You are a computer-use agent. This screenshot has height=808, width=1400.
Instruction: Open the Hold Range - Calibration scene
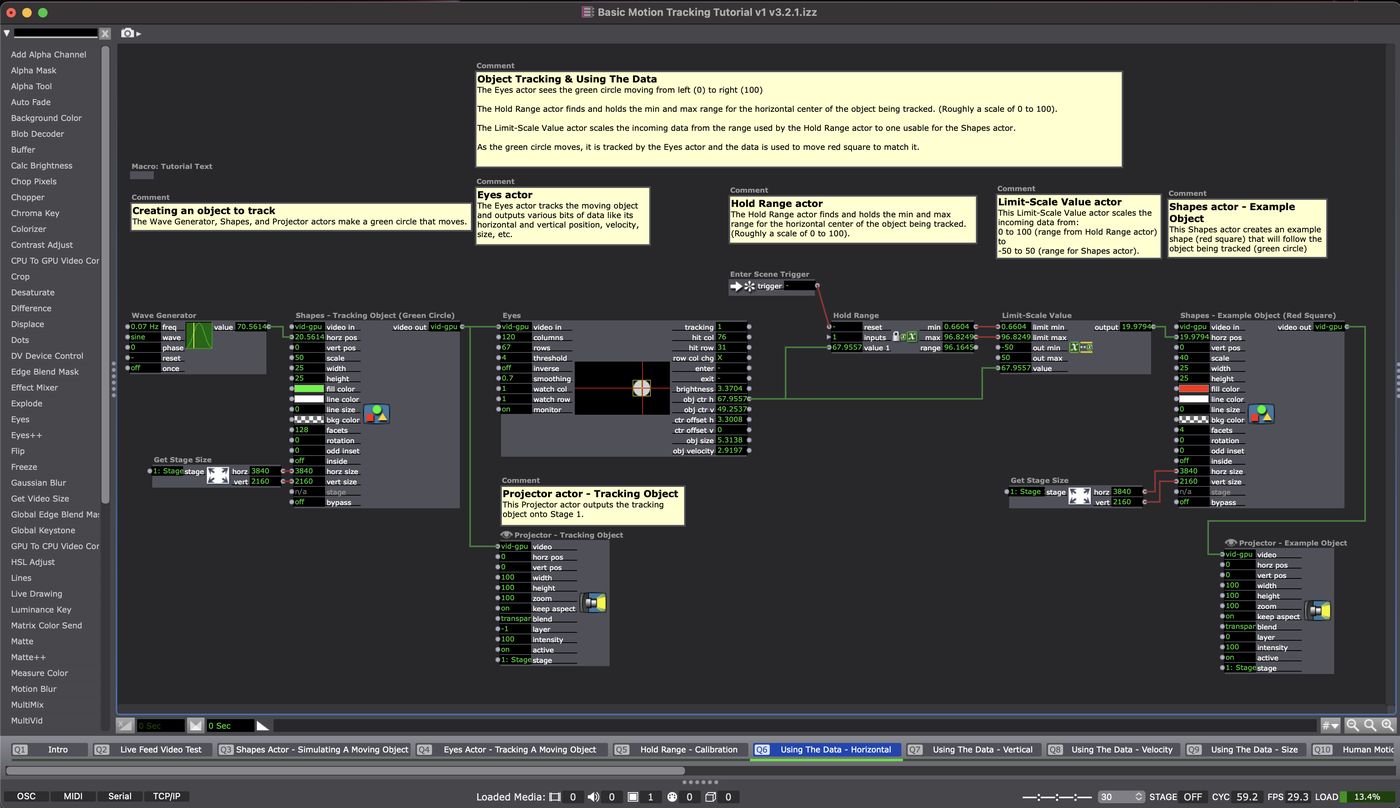click(x=688, y=750)
